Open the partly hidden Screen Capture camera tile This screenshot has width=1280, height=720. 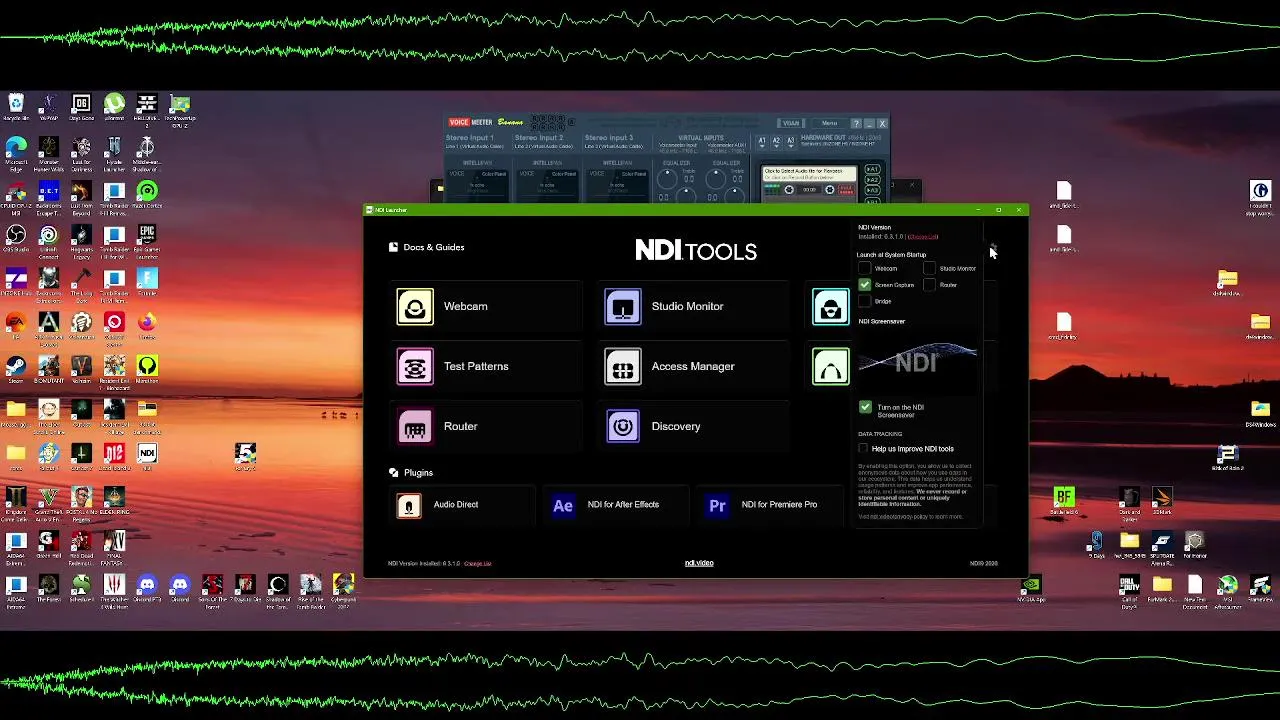coord(831,306)
